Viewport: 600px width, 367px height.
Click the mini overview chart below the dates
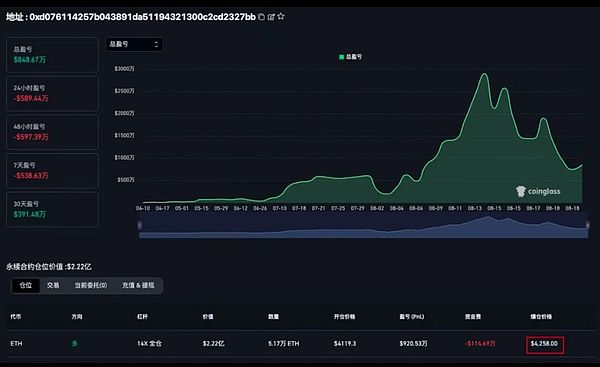click(364, 226)
